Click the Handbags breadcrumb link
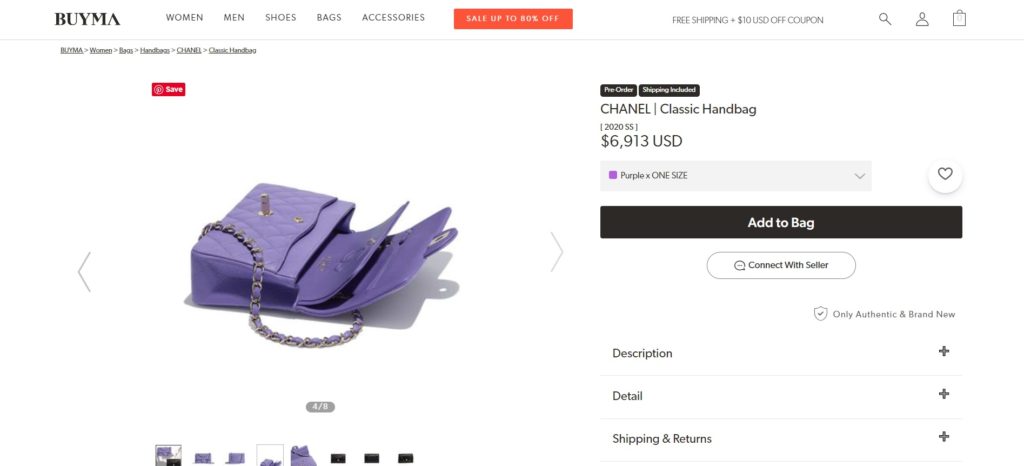The height and width of the screenshot is (466, 1024). click(154, 50)
